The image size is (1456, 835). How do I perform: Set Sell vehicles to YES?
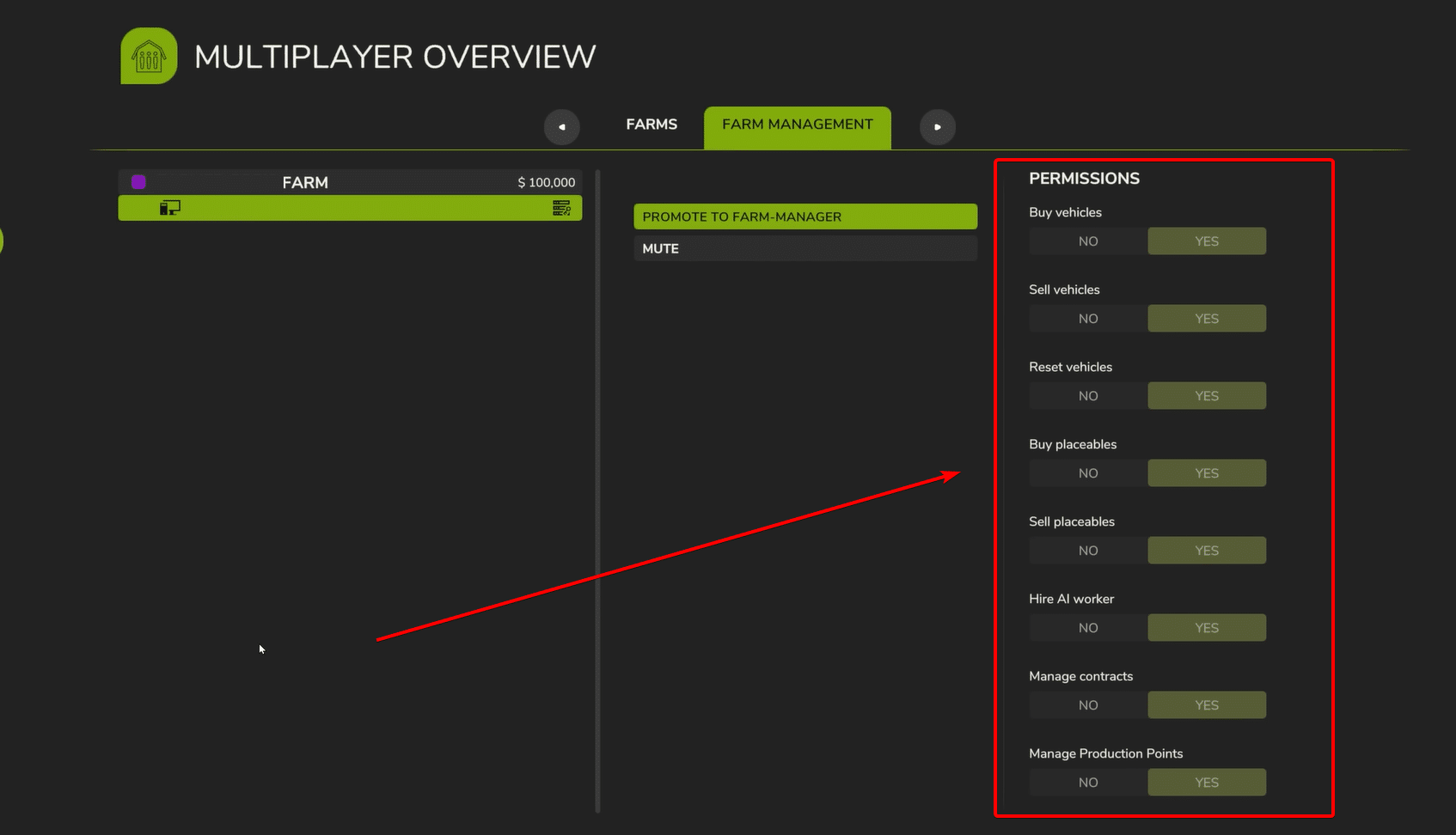(x=1207, y=319)
